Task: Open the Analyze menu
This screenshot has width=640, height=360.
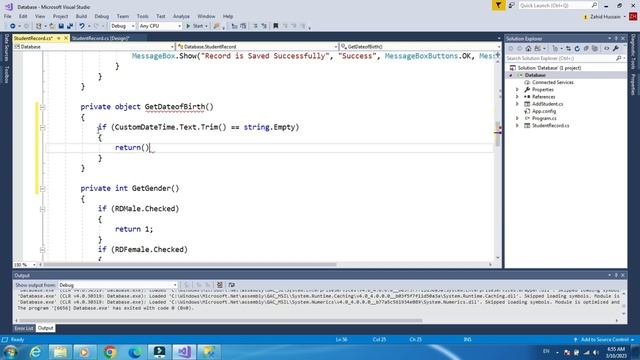Action: click(x=181, y=16)
